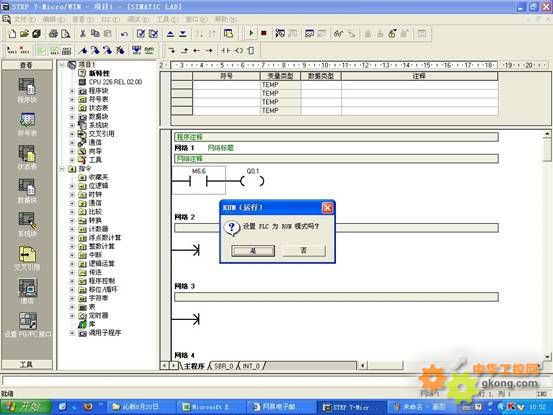Undo the last edit with the undo arrow

pyautogui.click(x=124, y=34)
